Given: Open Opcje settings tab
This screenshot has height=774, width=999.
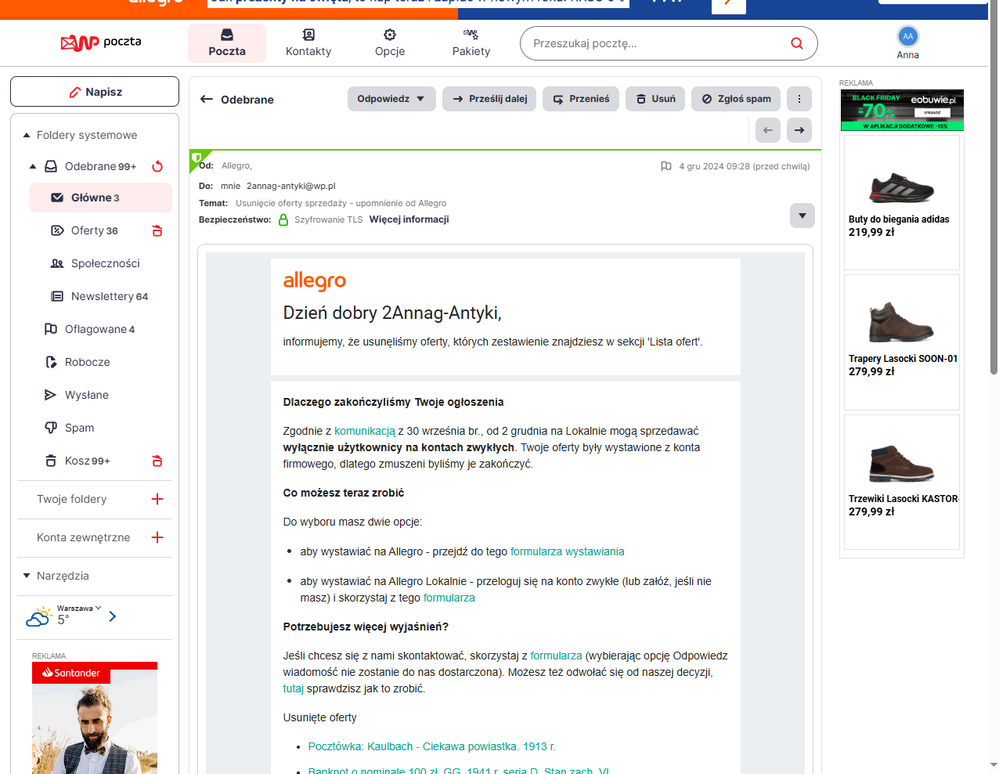Looking at the screenshot, I should 390,43.
